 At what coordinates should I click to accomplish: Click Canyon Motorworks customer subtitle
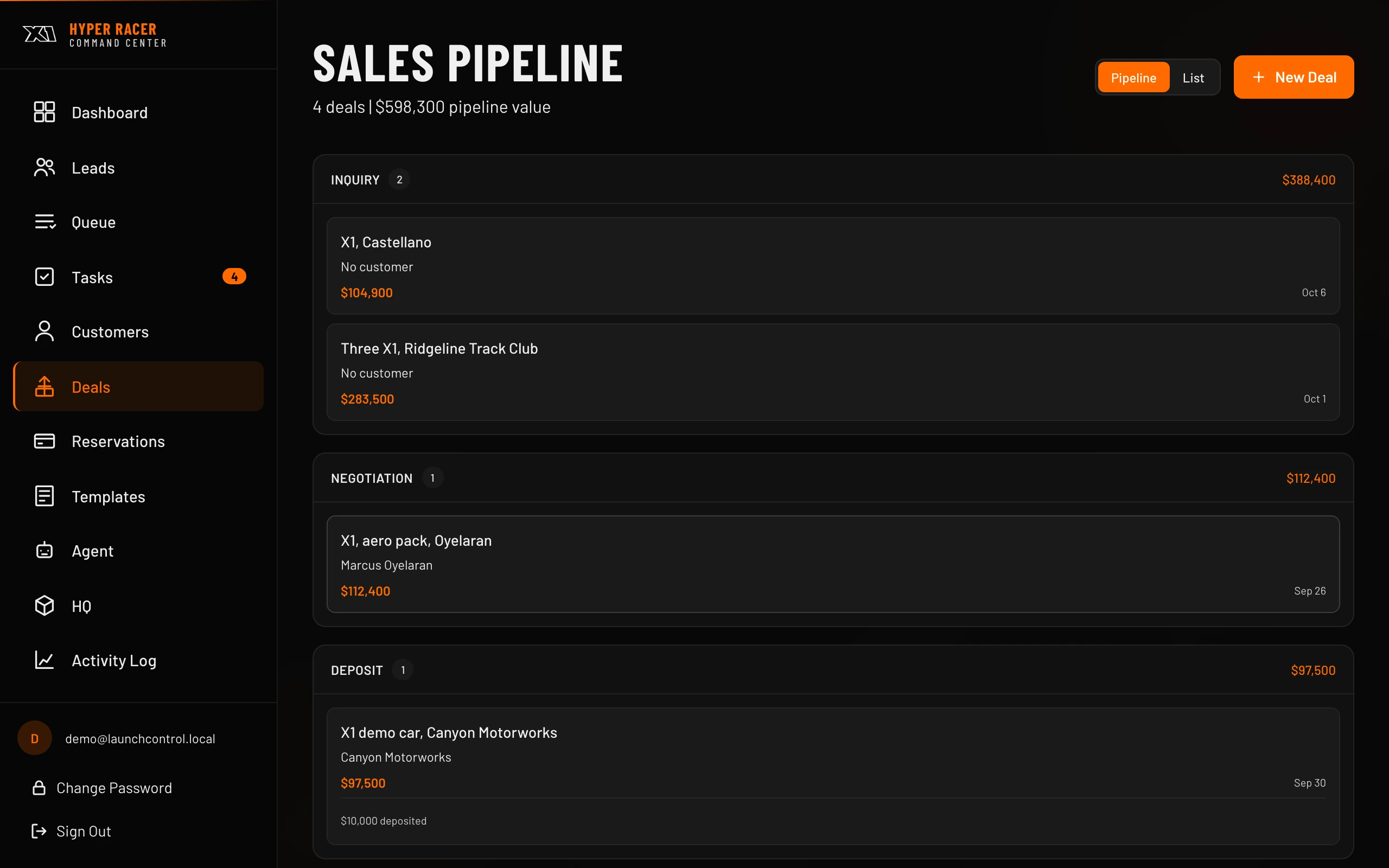coord(396,757)
